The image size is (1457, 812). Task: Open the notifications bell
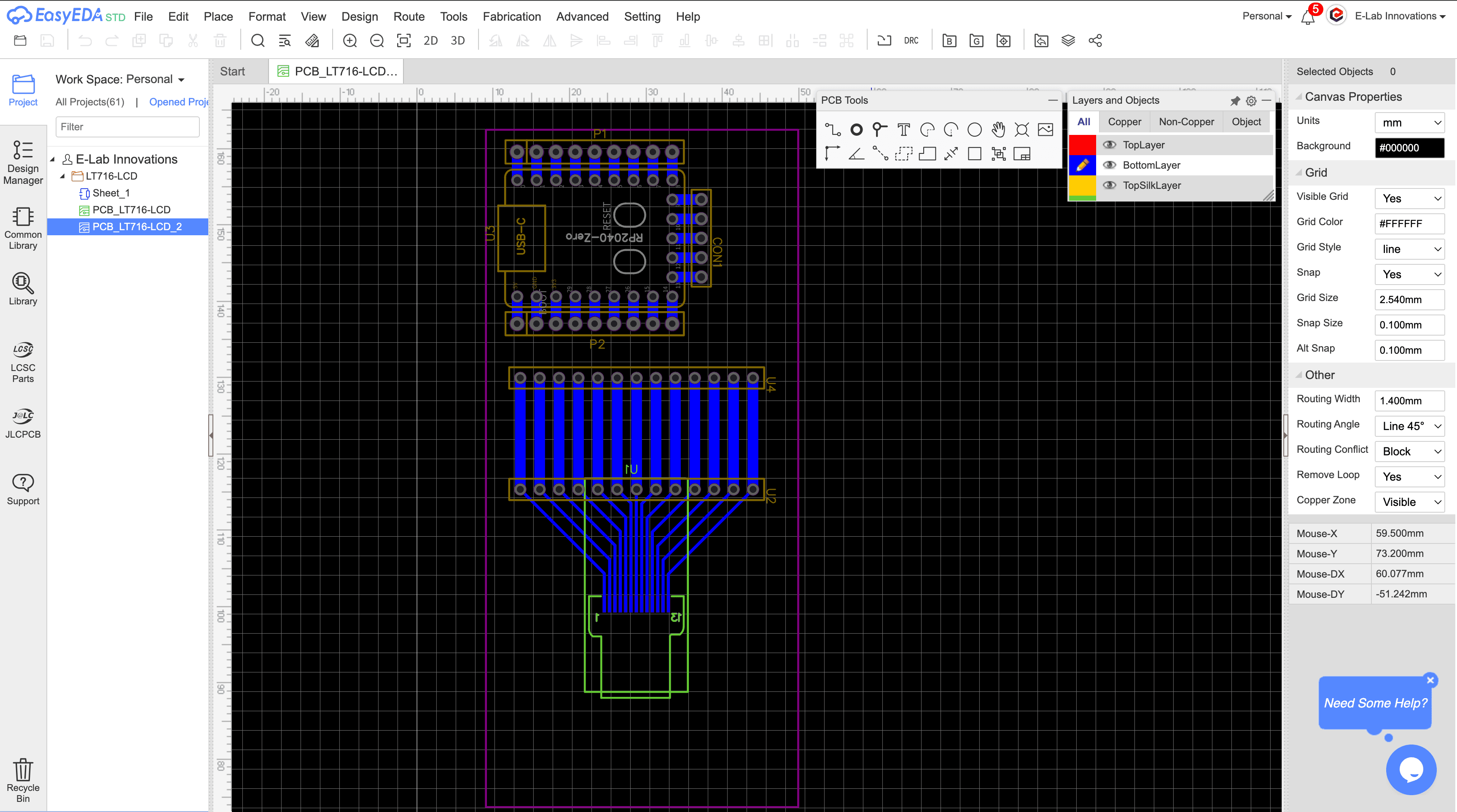(1307, 17)
